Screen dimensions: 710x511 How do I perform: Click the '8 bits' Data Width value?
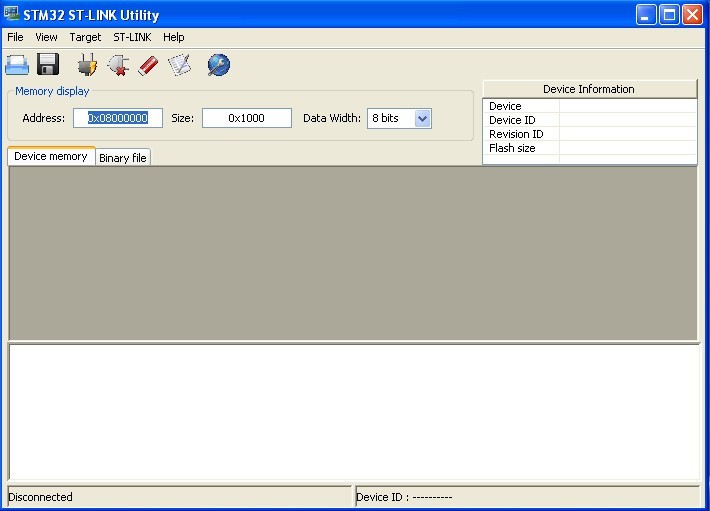(385, 118)
